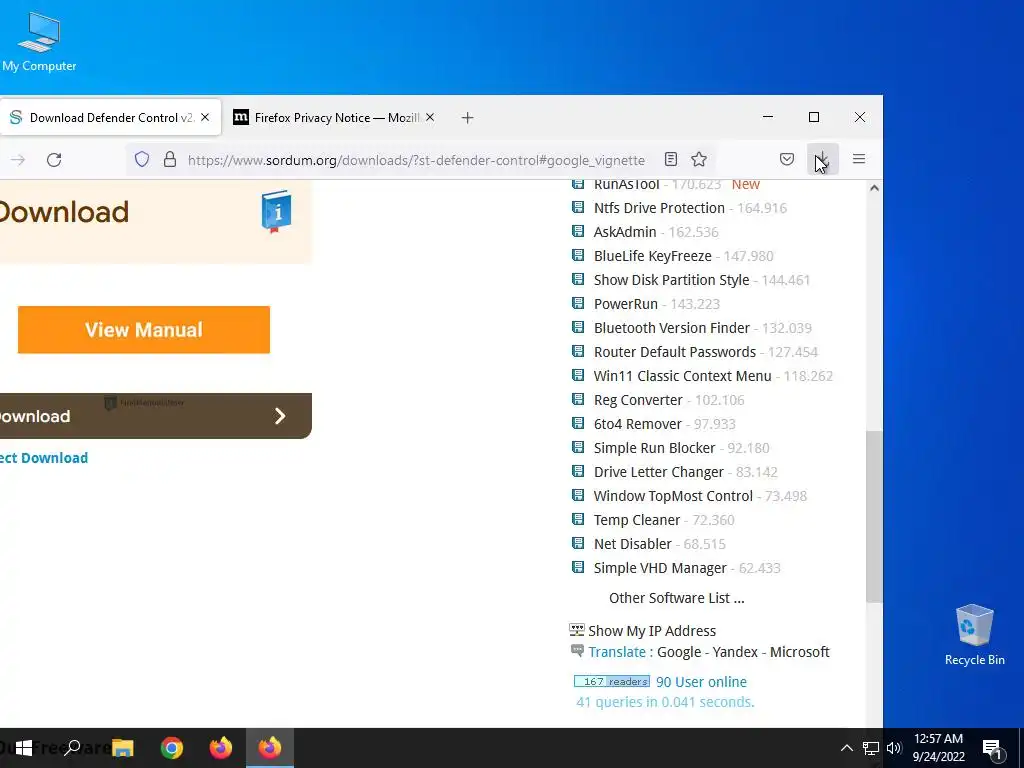The width and height of the screenshot is (1024, 768).
Task: Open File Explorer from taskbar
Action: (122, 748)
